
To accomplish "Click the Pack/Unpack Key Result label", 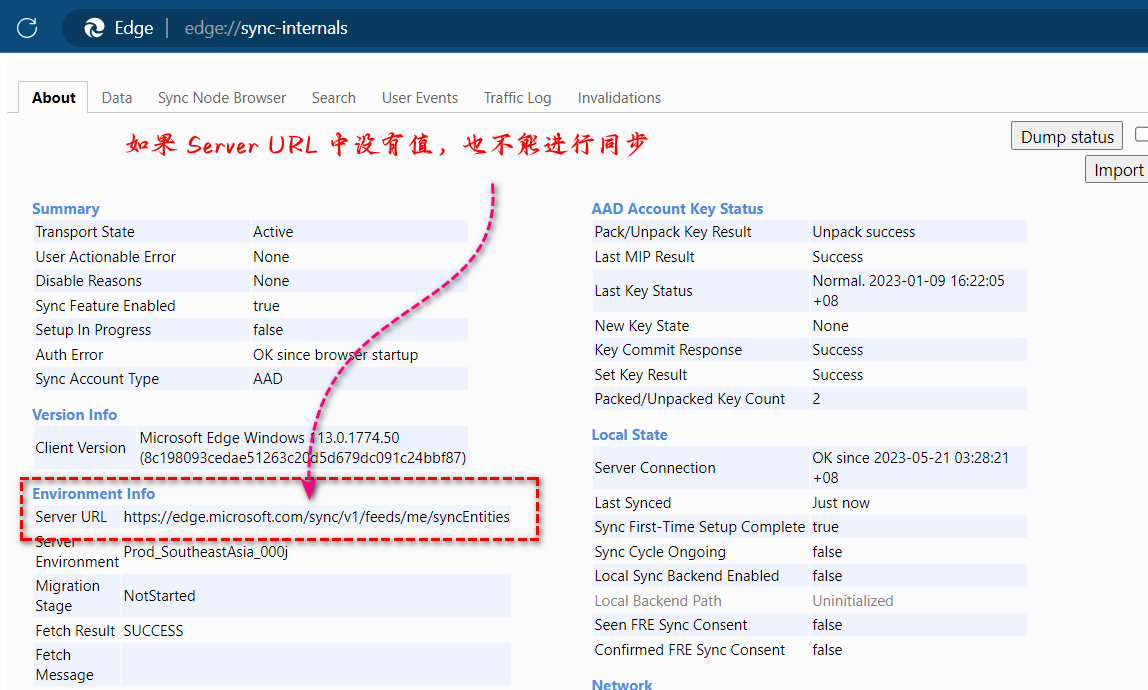I will [673, 232].
